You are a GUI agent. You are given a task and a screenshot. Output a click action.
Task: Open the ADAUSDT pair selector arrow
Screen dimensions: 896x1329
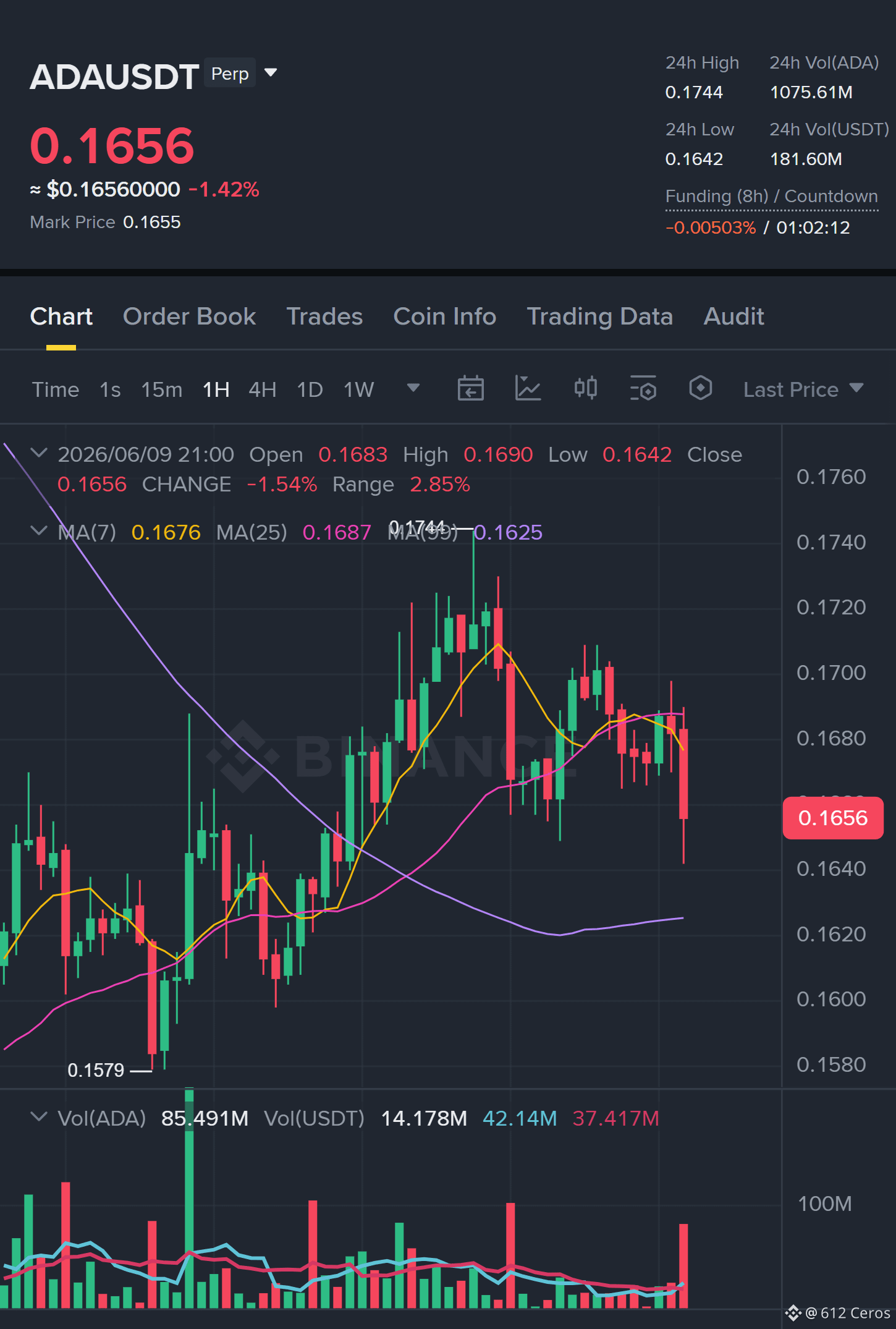[x=271, y=73]
